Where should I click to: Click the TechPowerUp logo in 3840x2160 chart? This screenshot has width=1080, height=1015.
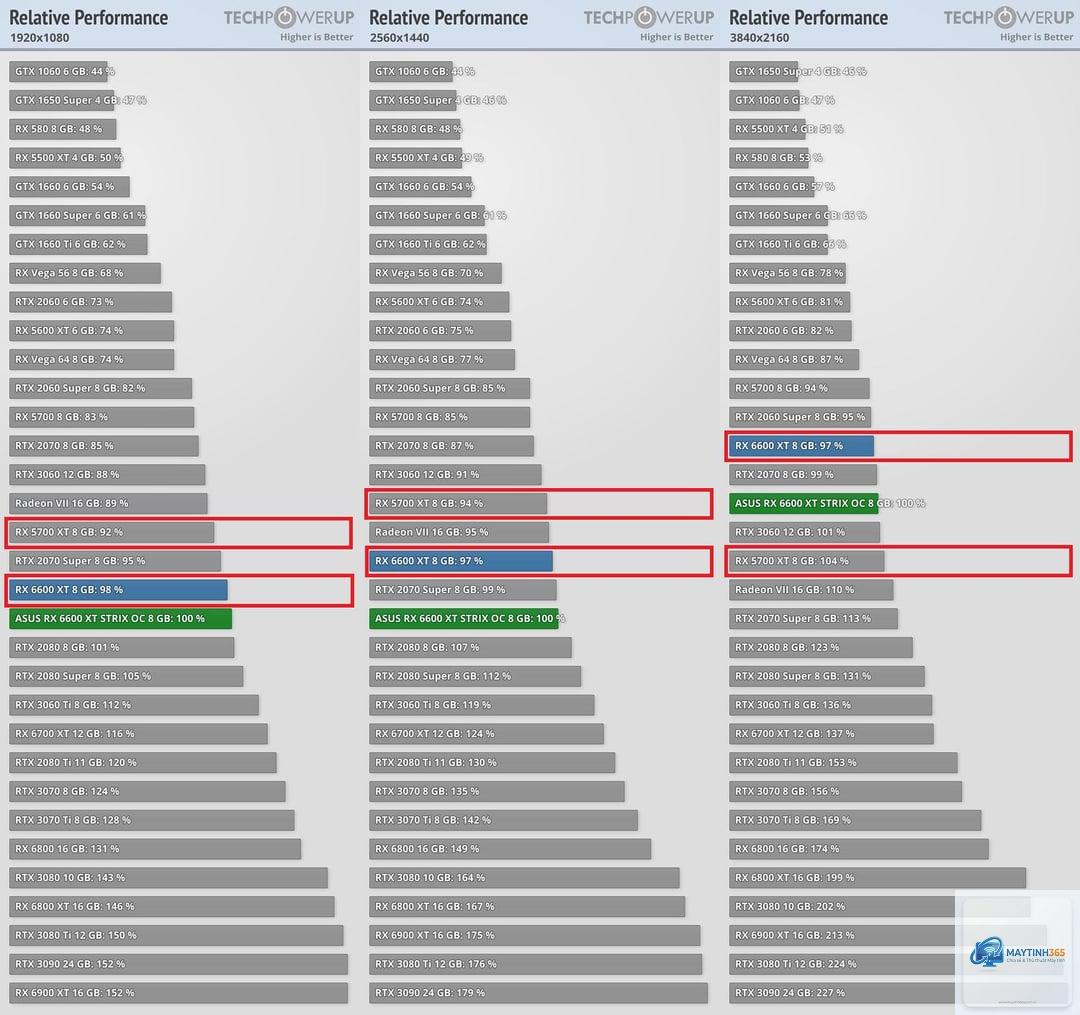click(1008, 17)
